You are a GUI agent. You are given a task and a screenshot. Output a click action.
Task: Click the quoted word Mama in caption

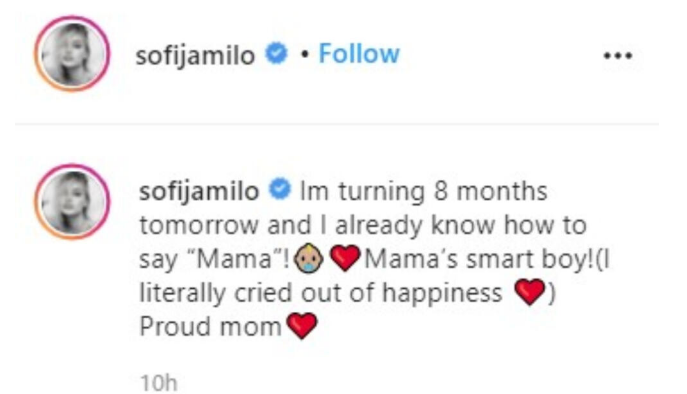(x=235, y=259)
